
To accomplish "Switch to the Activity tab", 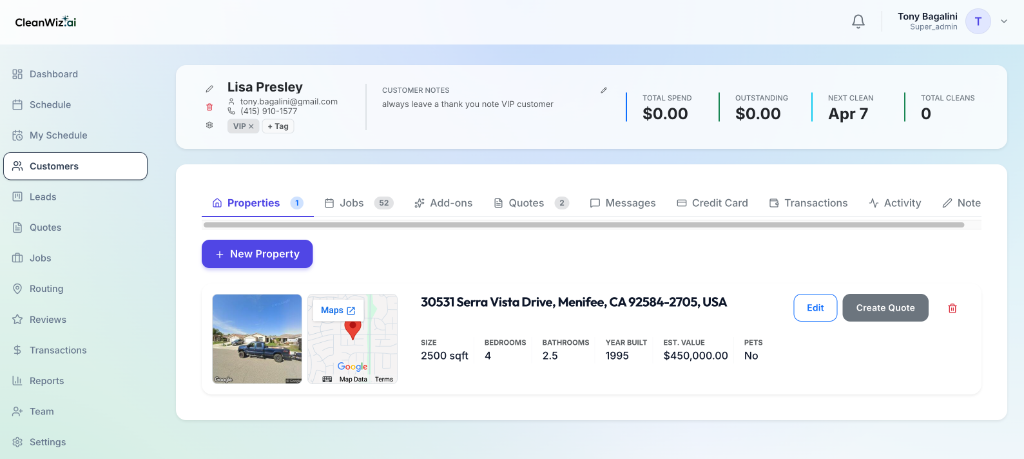I will coord(895,203).
